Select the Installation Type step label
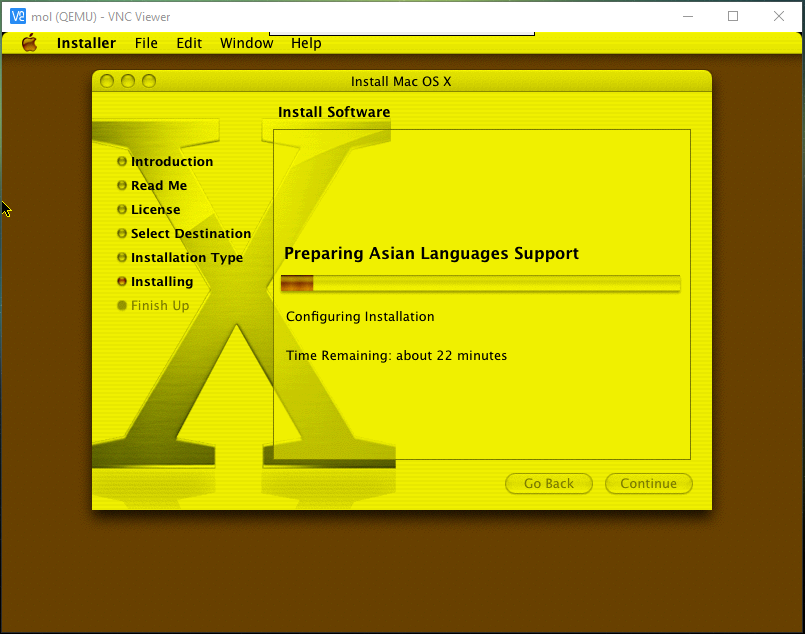 coord(187,258)
